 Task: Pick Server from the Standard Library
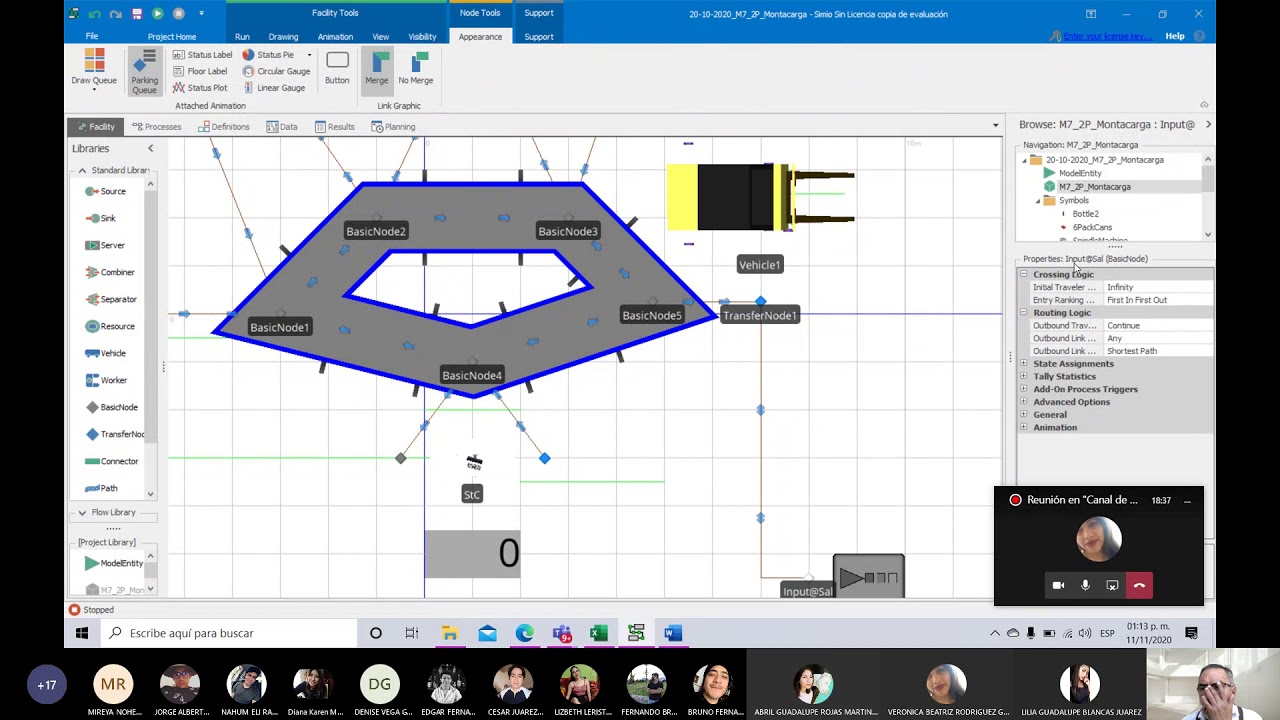104,245
